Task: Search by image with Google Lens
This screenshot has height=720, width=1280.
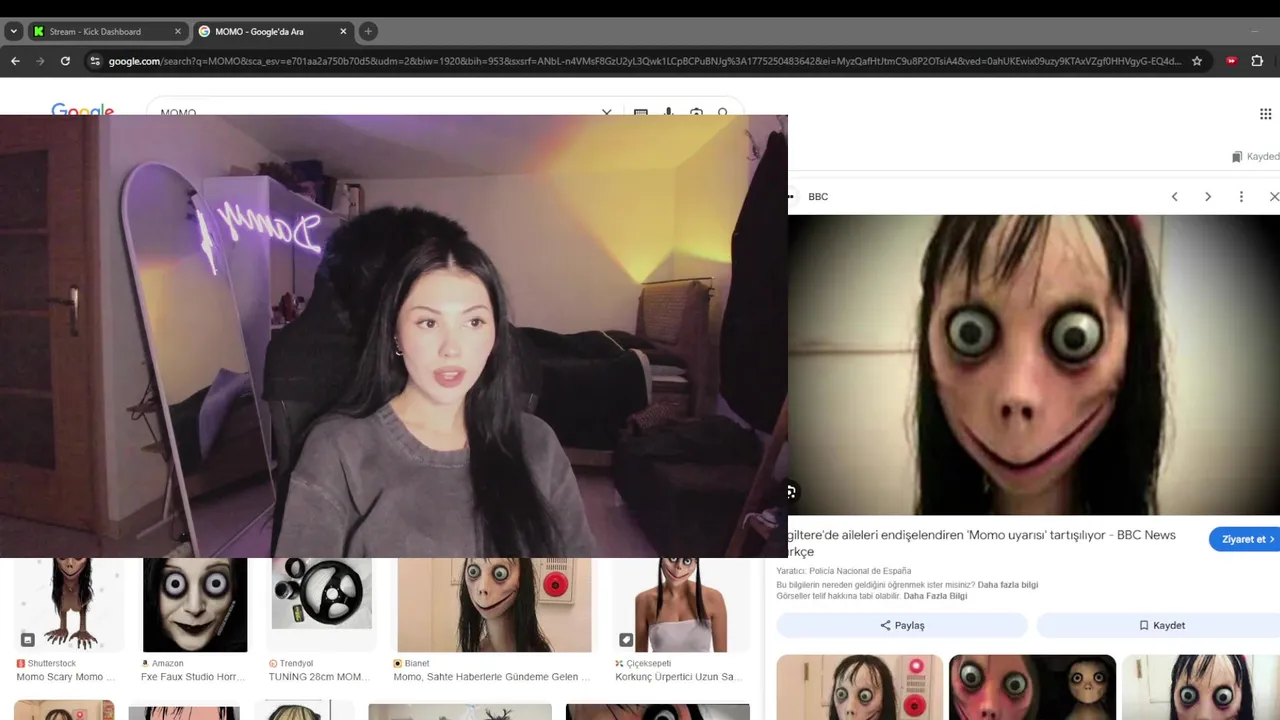Action: (x=696, y=111)
